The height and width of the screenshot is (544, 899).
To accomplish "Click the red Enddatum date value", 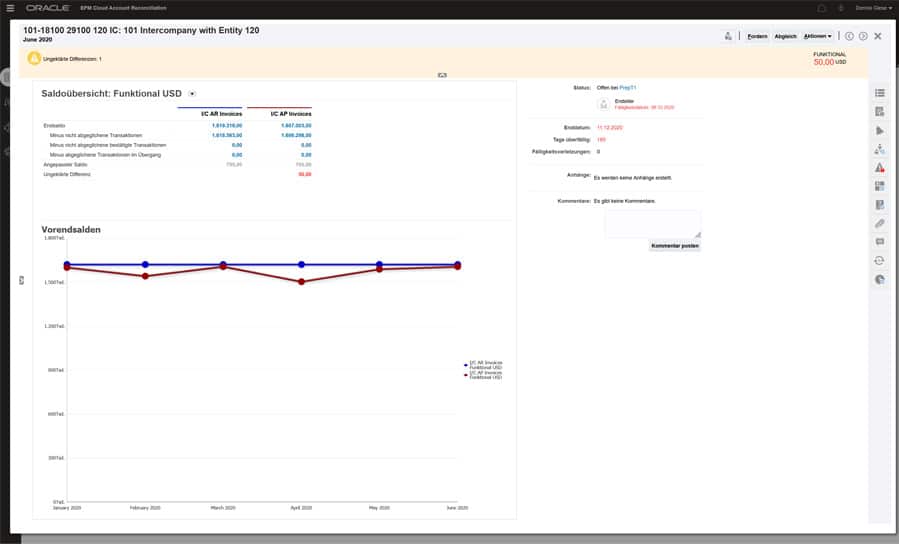I will tap(609, 127).
